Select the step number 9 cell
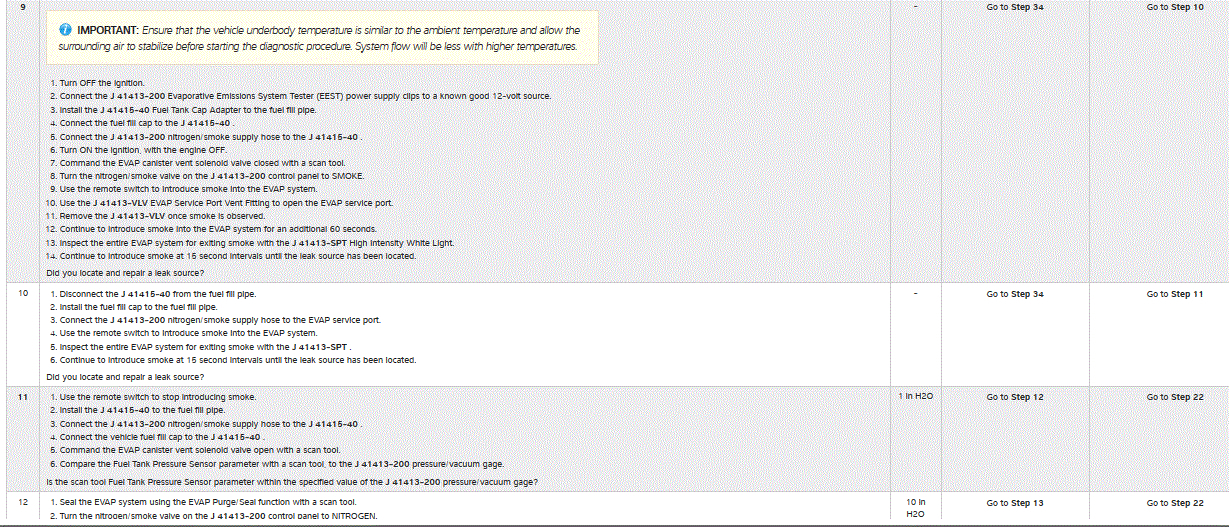The image size is (1229, 527). (21, 7)
